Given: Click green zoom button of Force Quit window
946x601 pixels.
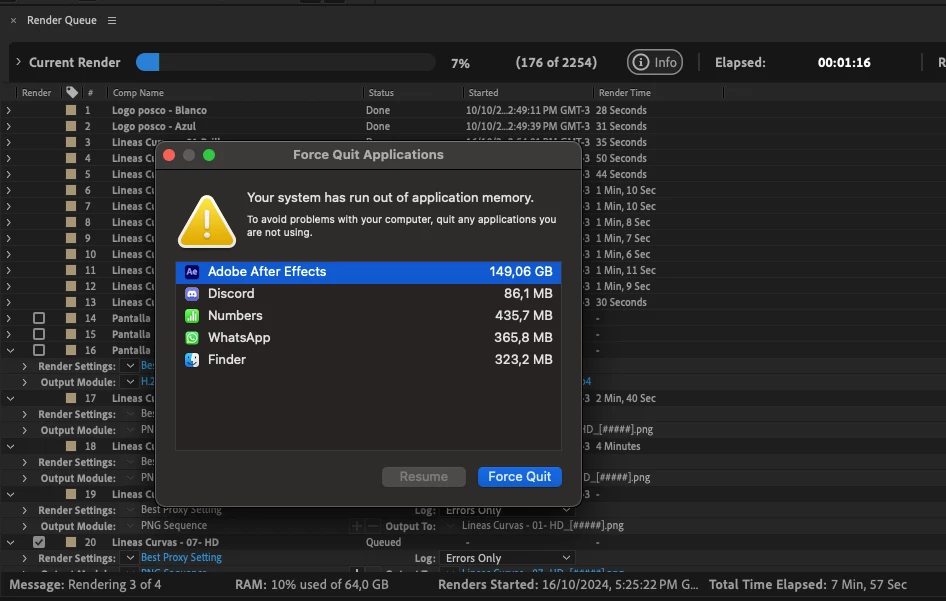Looking at the screenshot, I should click(x=209, y=155).
